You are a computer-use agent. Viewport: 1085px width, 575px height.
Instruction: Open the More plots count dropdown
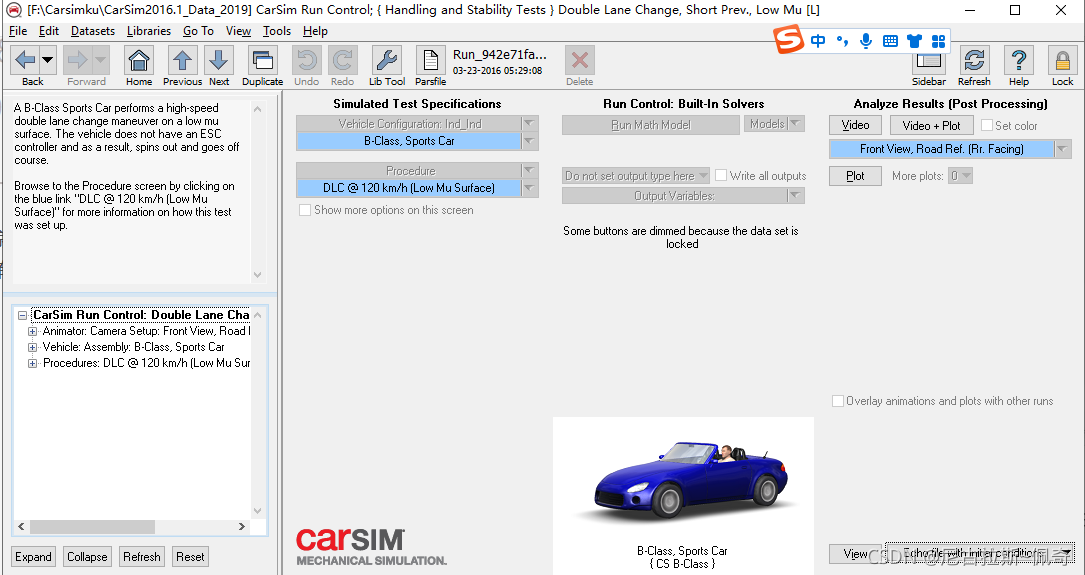tap(960, 176)
